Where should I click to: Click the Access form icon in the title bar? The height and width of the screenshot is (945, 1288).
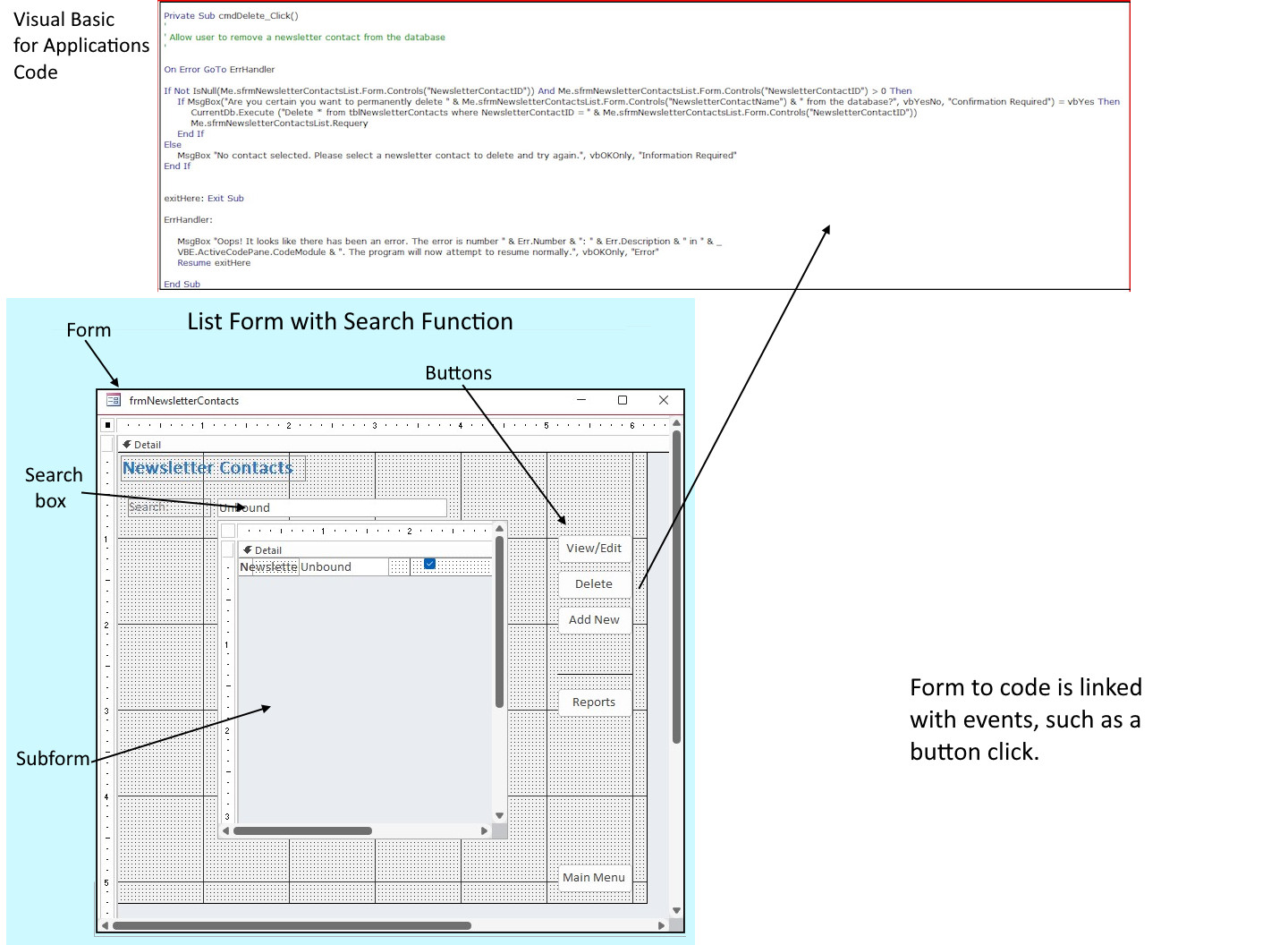[114, 400]
